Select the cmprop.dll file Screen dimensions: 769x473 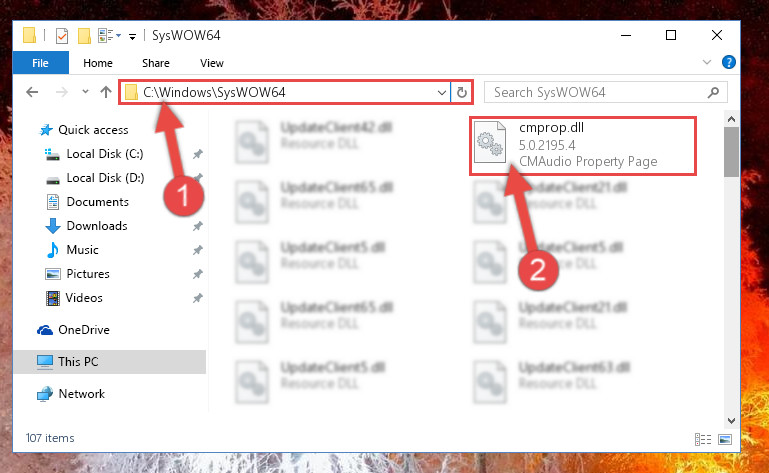pyautogui.click(x=582, y=145)
